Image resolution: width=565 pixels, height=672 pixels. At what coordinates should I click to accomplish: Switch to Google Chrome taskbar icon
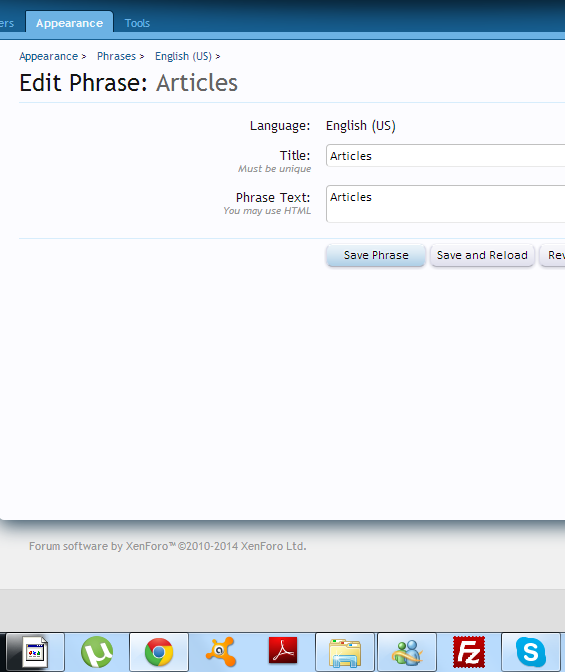(x=159, y=652)
